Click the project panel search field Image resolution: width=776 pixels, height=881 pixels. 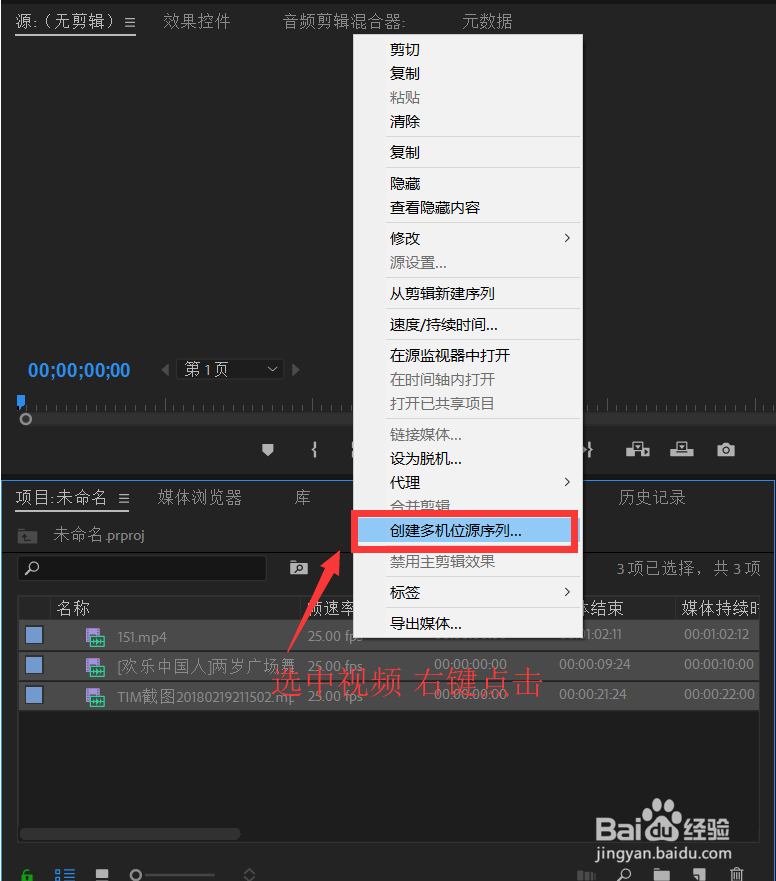coord(142,567)
